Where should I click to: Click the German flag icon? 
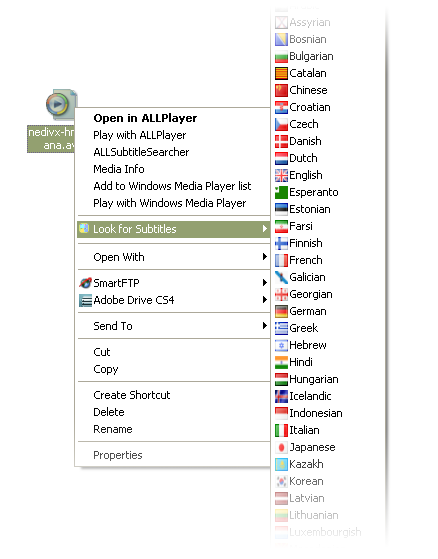point(281,311)
